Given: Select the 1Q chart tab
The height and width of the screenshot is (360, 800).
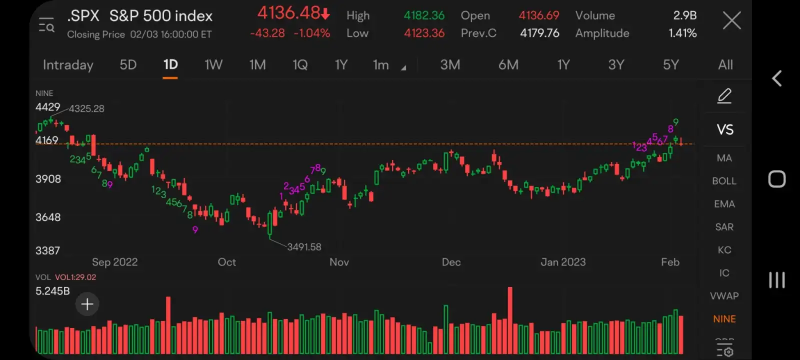Looking at the screenshot, I should pos(300,65).
